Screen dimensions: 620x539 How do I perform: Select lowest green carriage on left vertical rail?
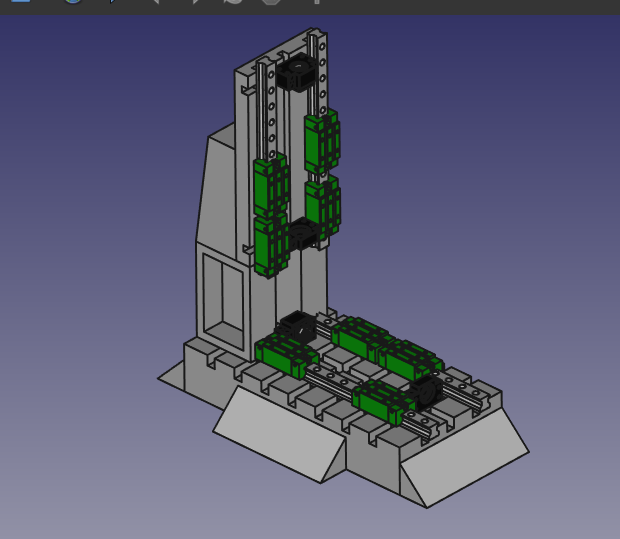[x=271, y=245]
